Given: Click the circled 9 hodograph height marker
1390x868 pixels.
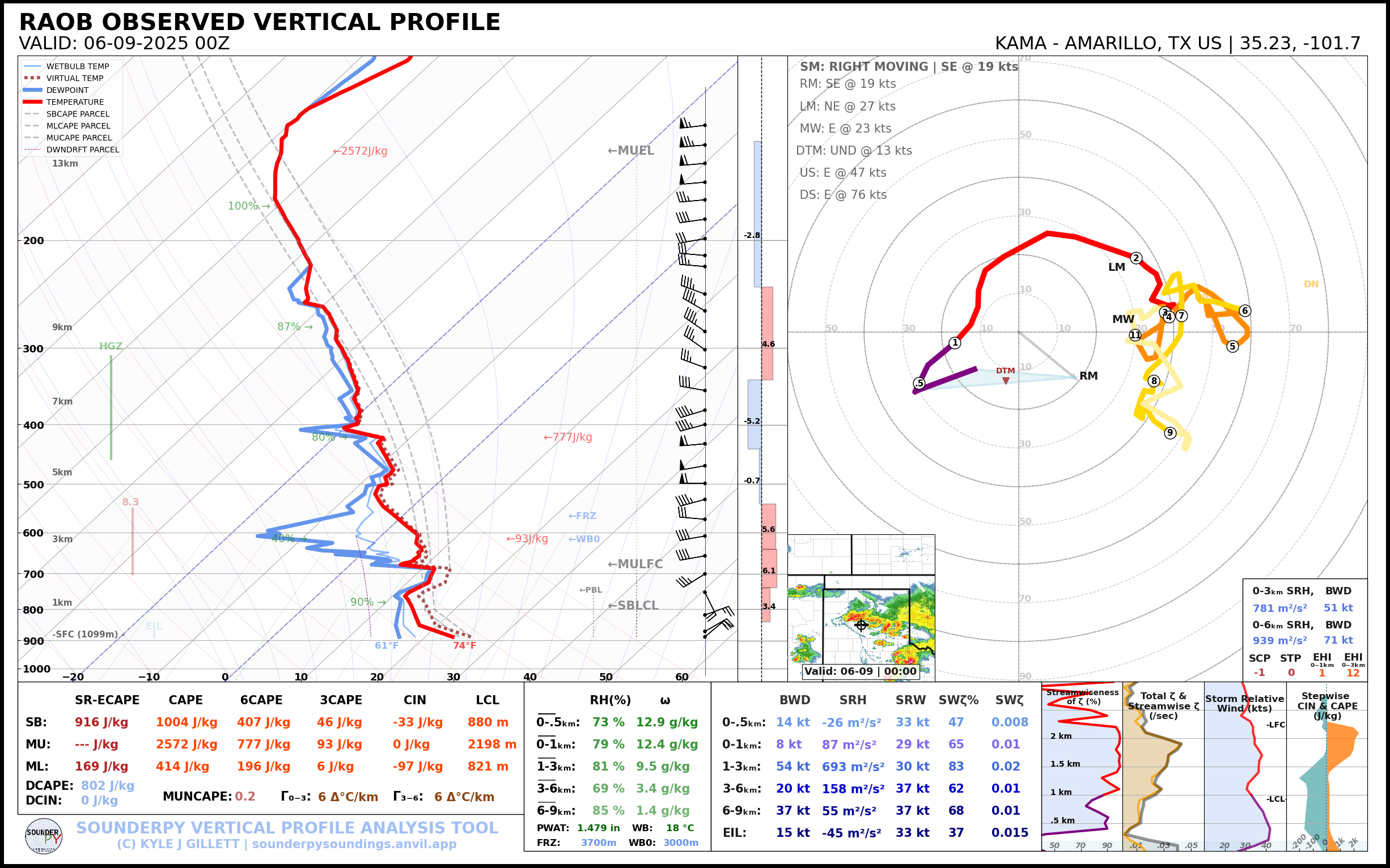Looking at the screenshot, I should [1170, 433].
